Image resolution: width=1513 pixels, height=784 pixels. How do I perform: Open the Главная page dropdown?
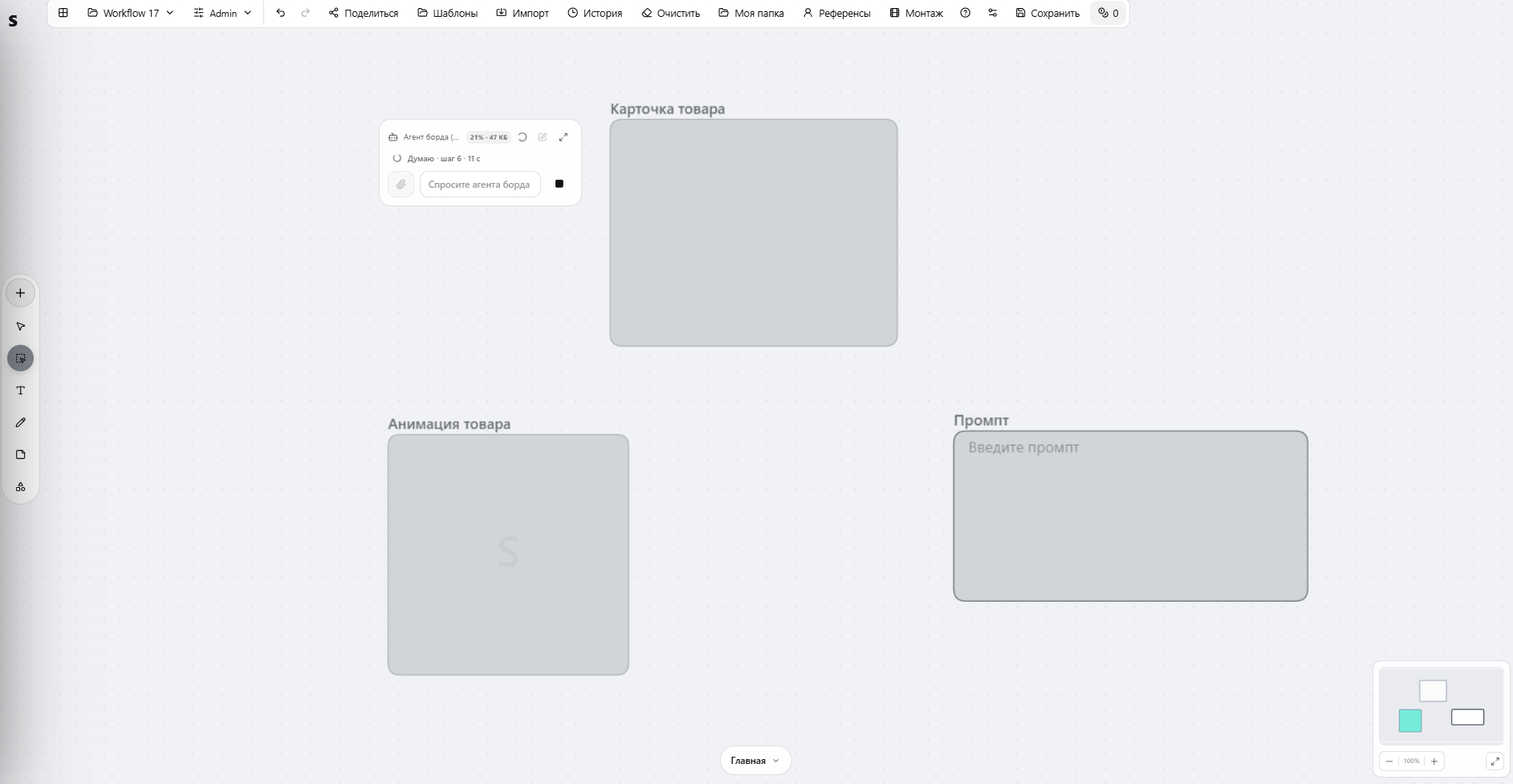[x=755, y=761]
